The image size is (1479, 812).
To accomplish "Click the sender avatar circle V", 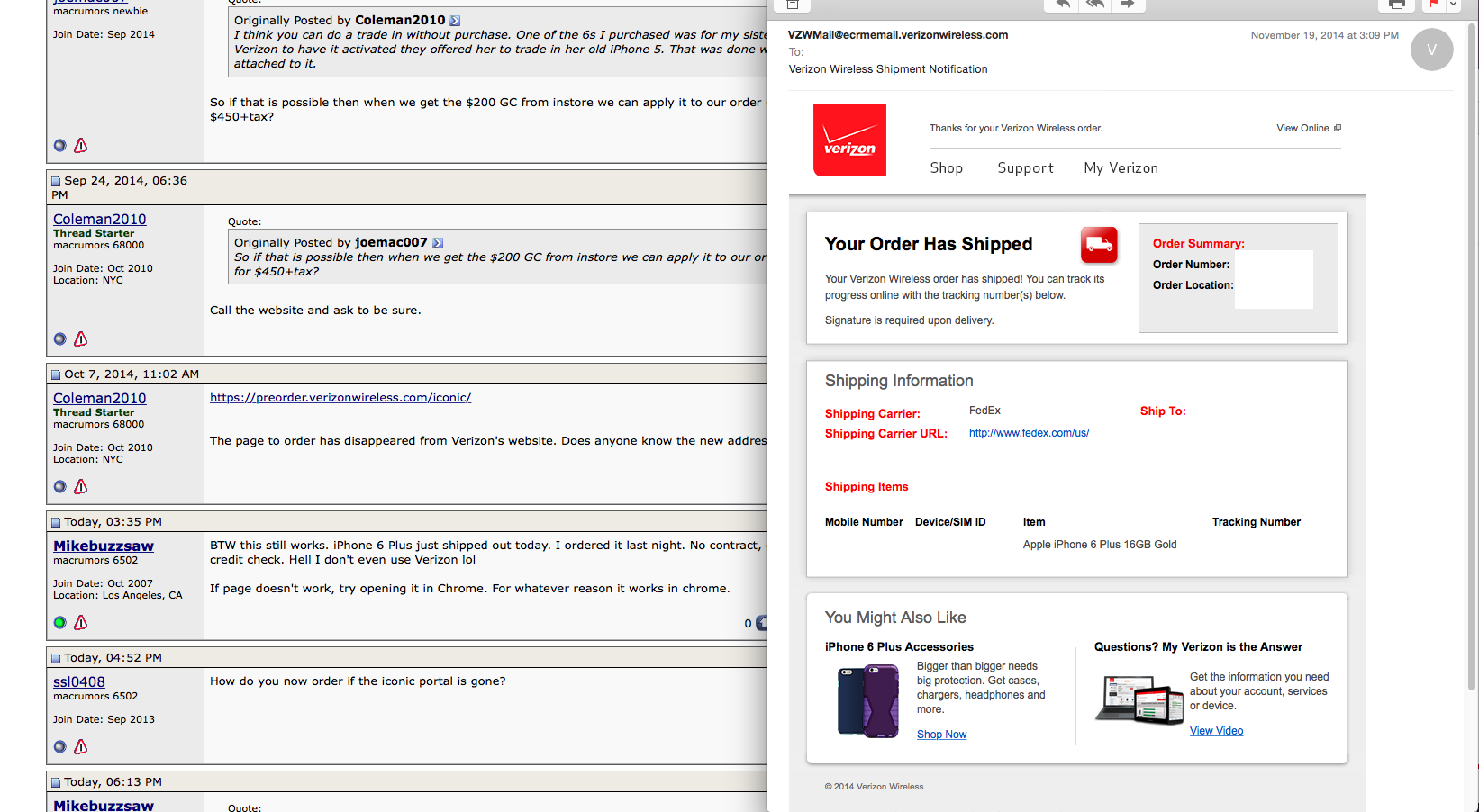I will pyautogui.click(x=1431, y=50).
